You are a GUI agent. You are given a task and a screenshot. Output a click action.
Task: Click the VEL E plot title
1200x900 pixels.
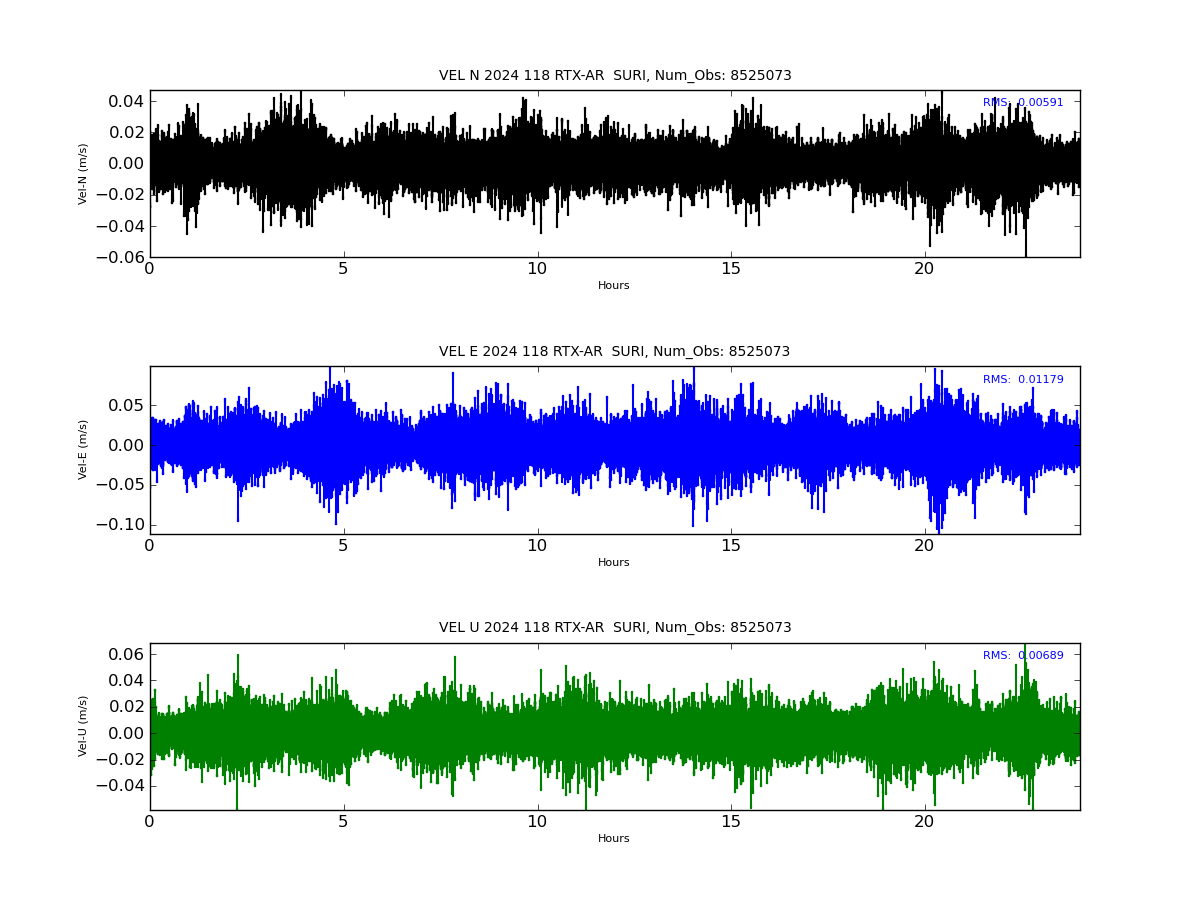coord(615,352)
